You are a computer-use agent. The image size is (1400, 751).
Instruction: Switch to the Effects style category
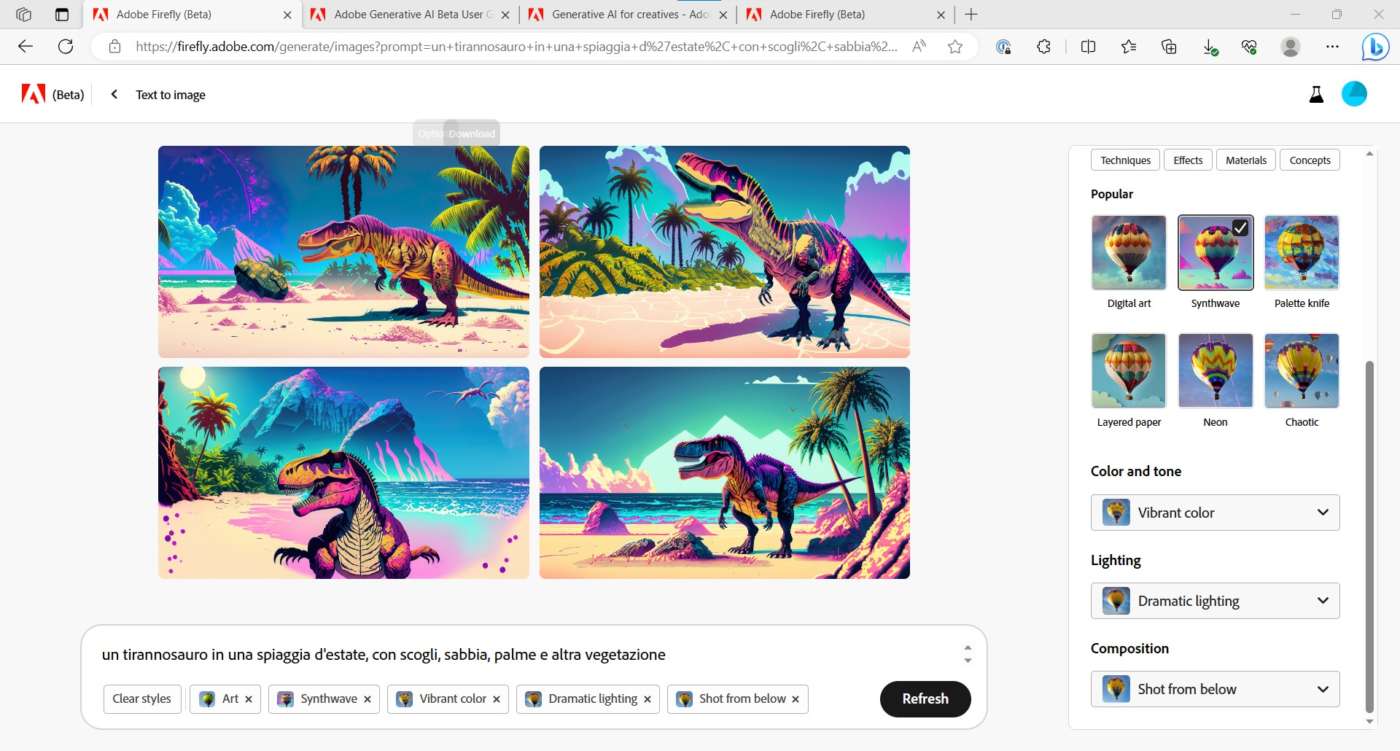(x=1188, y=160)
